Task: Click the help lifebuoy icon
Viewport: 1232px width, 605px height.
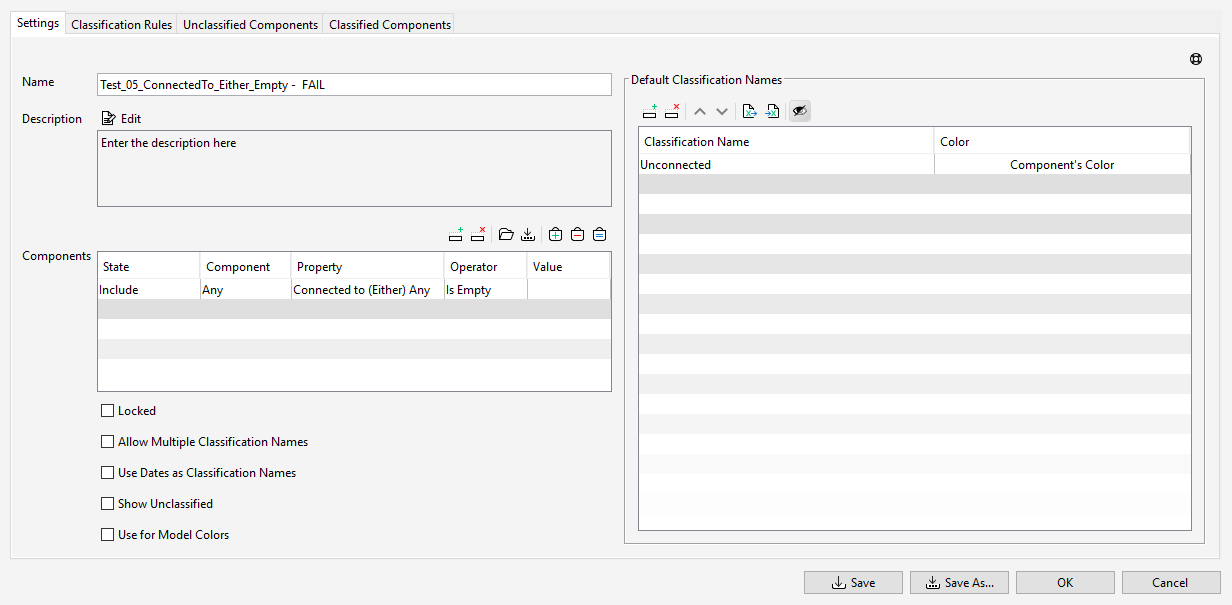Action: click(1196, 59)
